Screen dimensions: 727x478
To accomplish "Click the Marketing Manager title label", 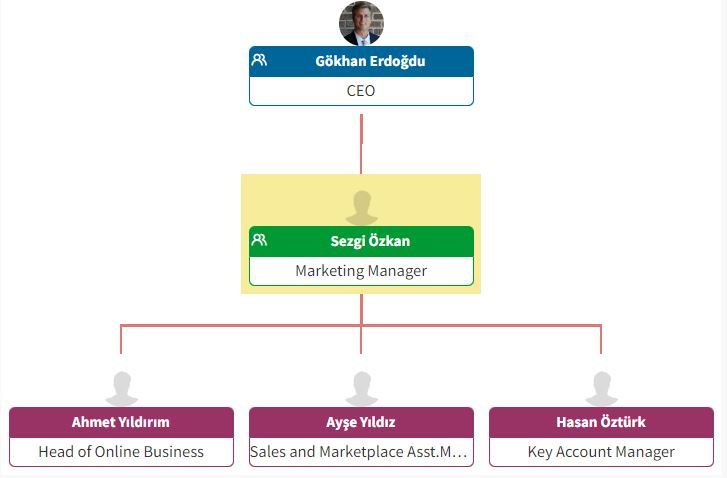I will click(x=361, y=271).
